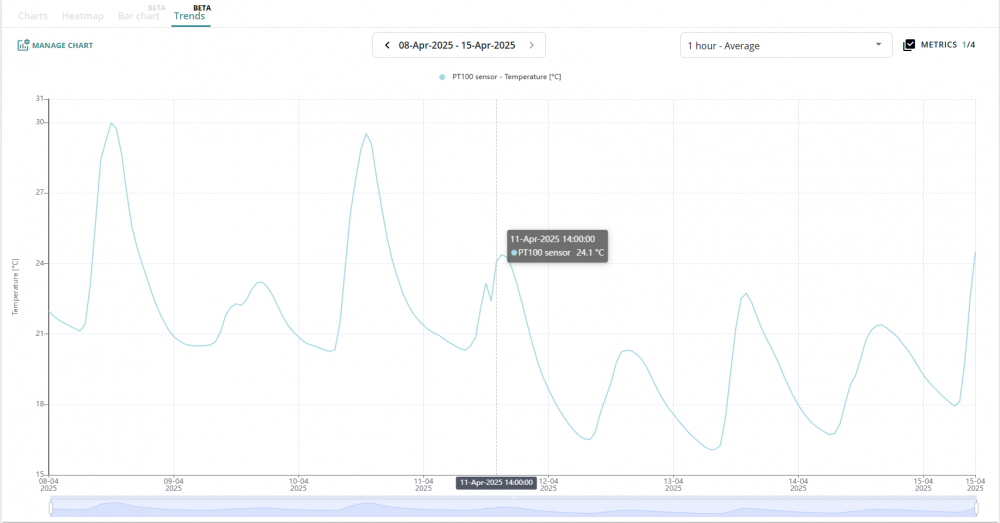Advance date range with right chevron
This screenshot has height=523, width=1000.
531,45
